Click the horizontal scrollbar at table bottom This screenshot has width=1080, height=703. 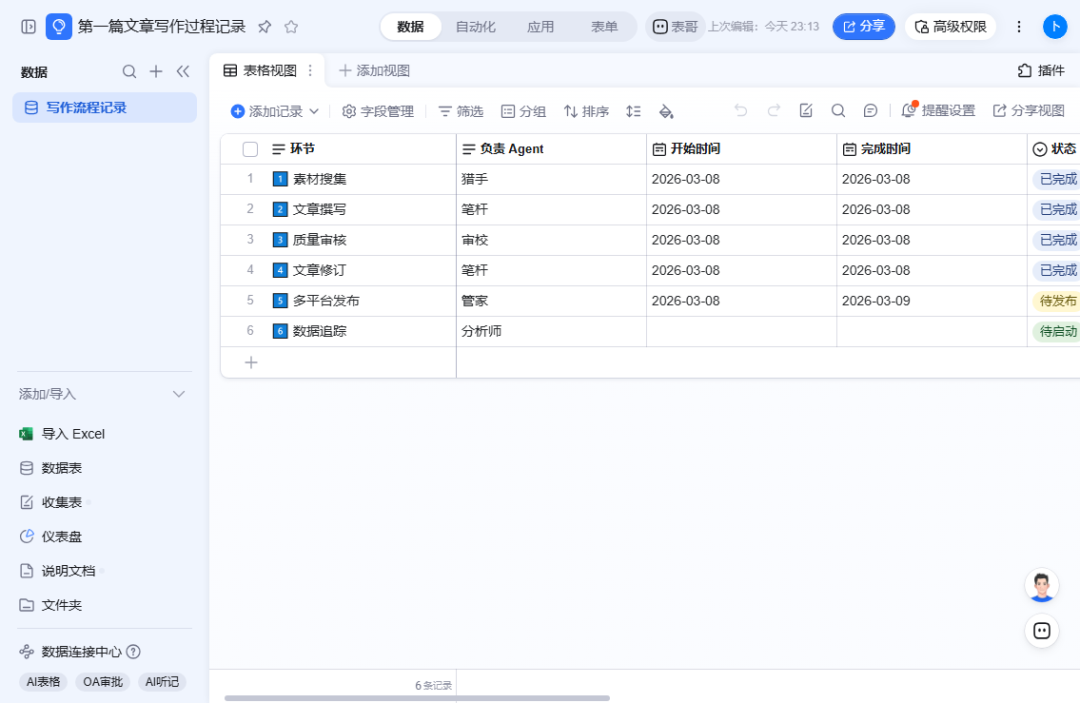click(x=417, y=698)
